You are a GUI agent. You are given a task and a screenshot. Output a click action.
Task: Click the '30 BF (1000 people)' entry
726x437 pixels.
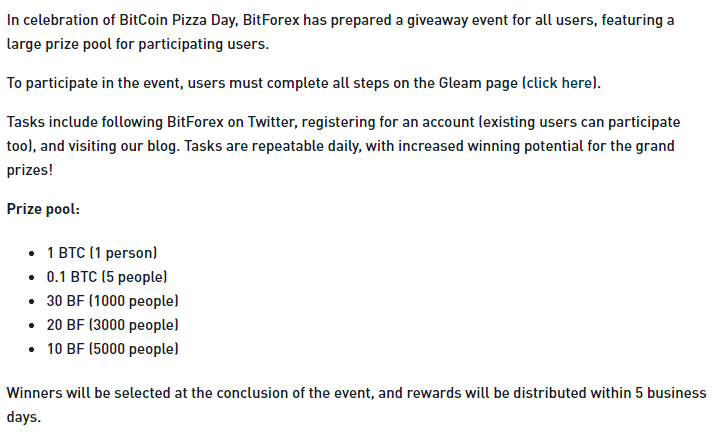tap(113, 301)
